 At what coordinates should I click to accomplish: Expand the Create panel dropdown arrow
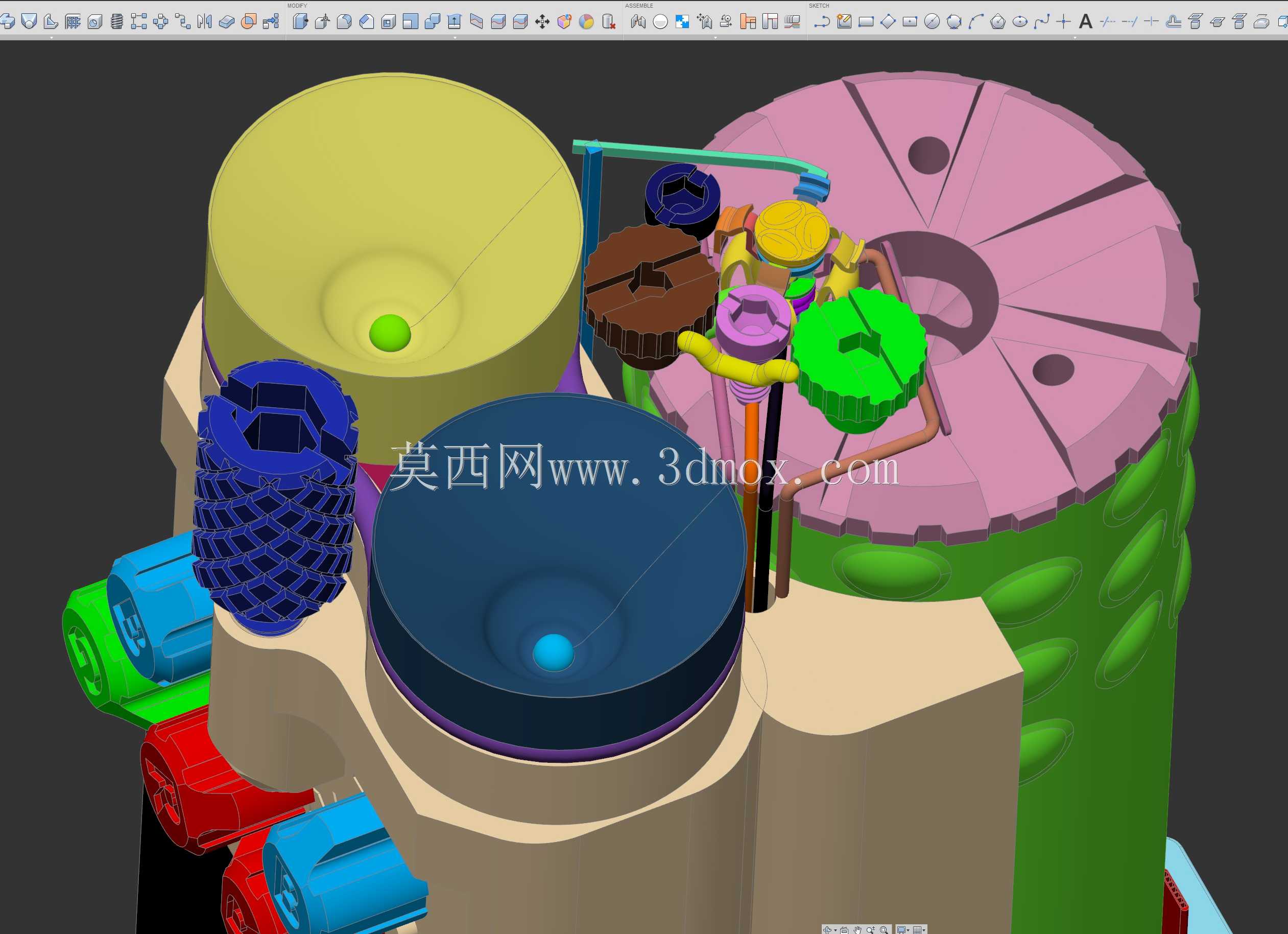(52, 37)
